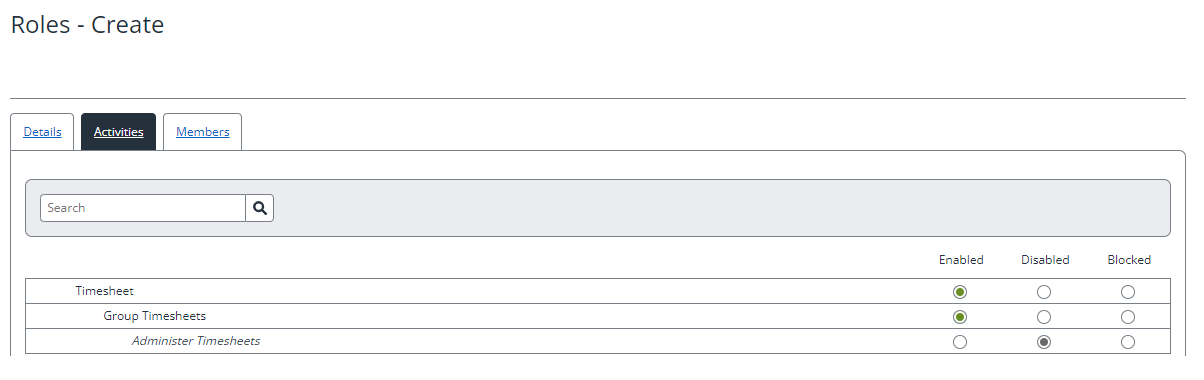Select Disabled radio for Timesheet
The width and height of the screenshot is (1204, 380).
click(1044, 292)
